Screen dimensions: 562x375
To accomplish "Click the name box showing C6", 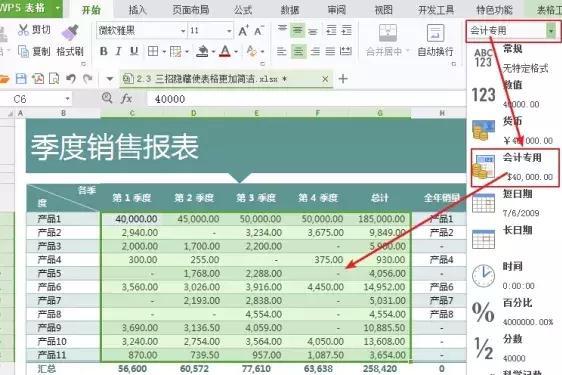I will [x=35, y=99].
